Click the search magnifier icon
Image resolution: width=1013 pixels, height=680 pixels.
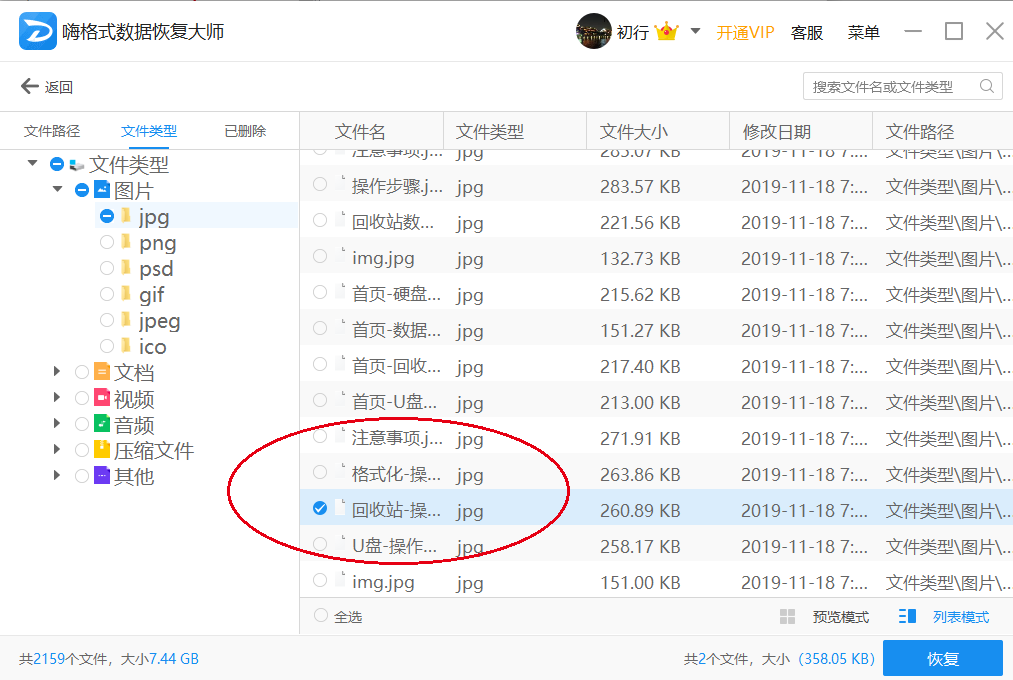(x=987, y=86)
